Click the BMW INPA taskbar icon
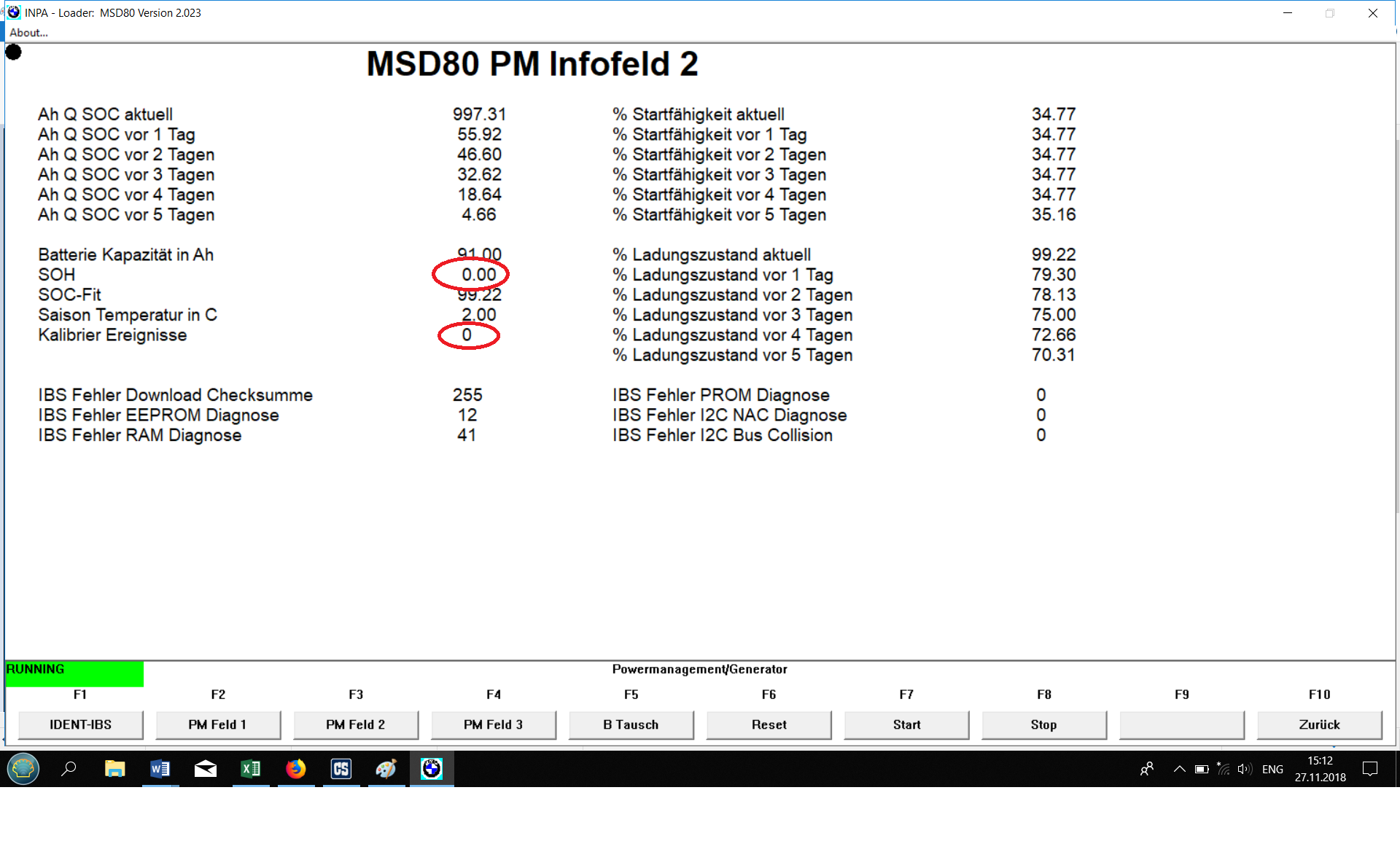 point(432,769)
